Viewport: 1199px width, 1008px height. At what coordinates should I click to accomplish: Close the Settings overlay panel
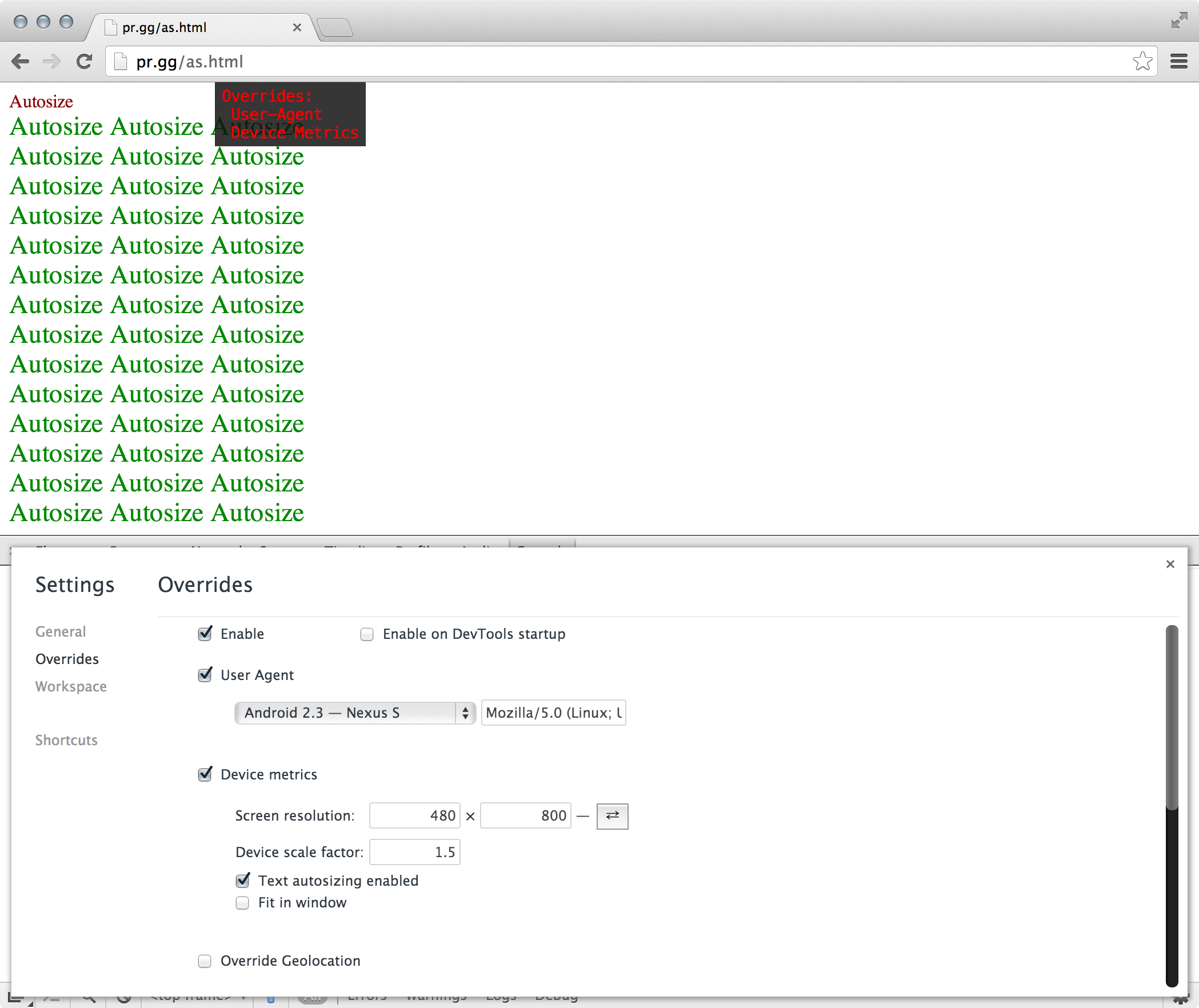point(1170,565)
